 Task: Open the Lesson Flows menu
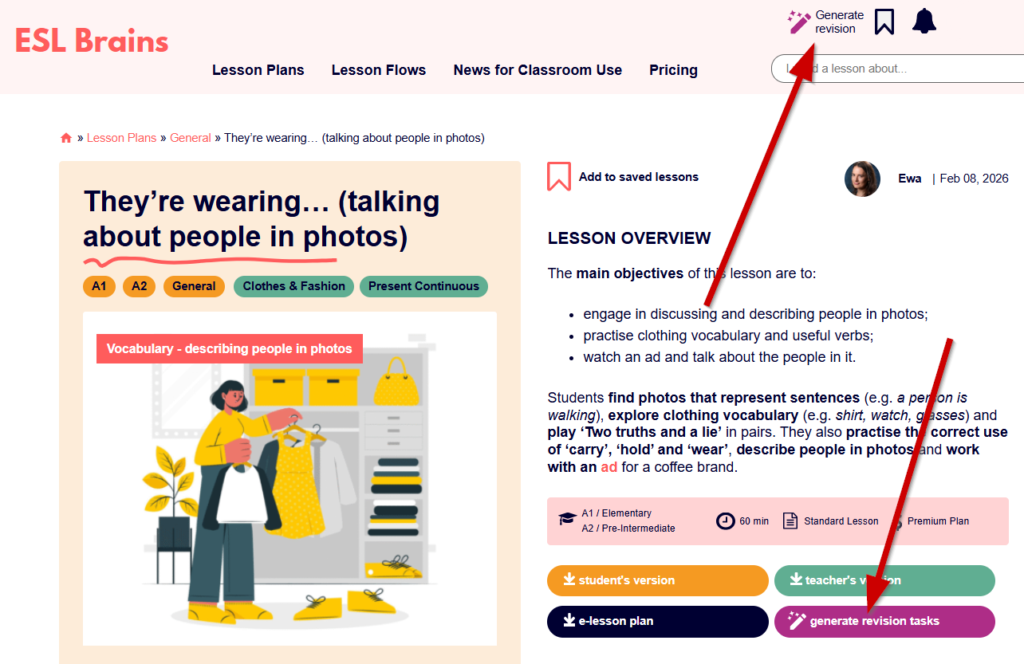coord(379,70)
